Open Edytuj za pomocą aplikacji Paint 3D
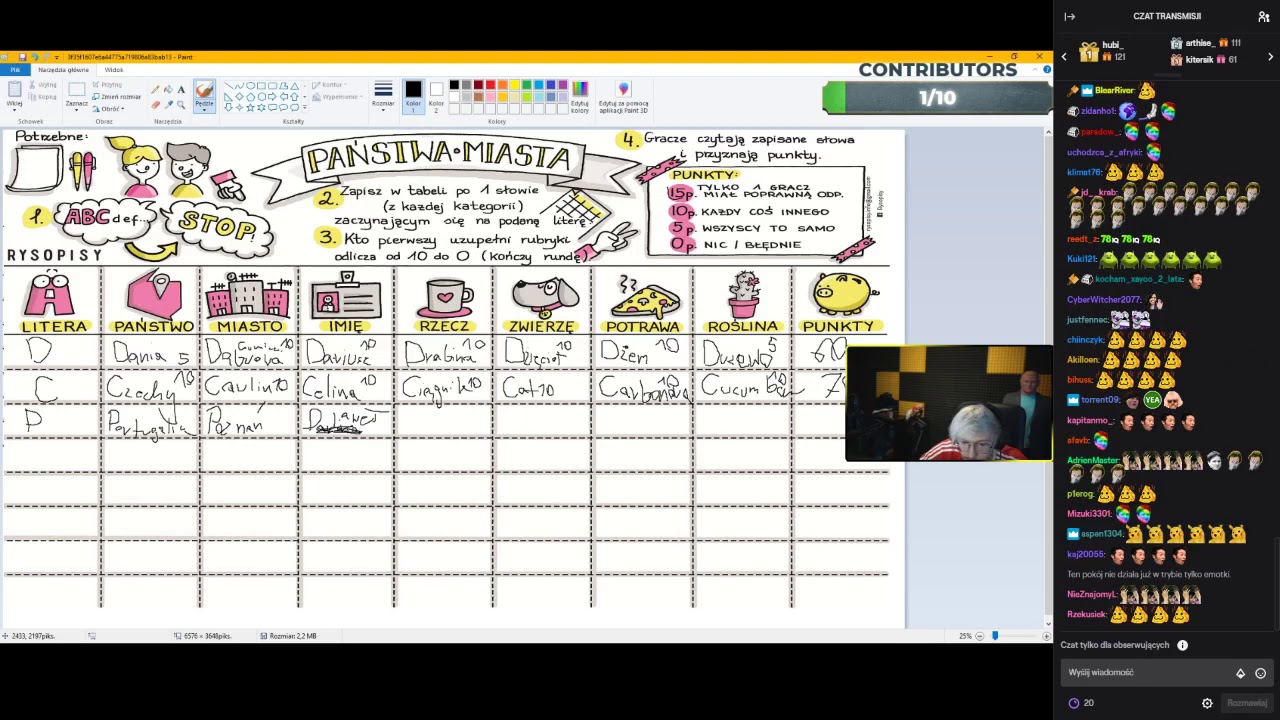Image resolution: width=1280 pixels, height=720 pixels. pyautogui.click(x=623, y=95)
